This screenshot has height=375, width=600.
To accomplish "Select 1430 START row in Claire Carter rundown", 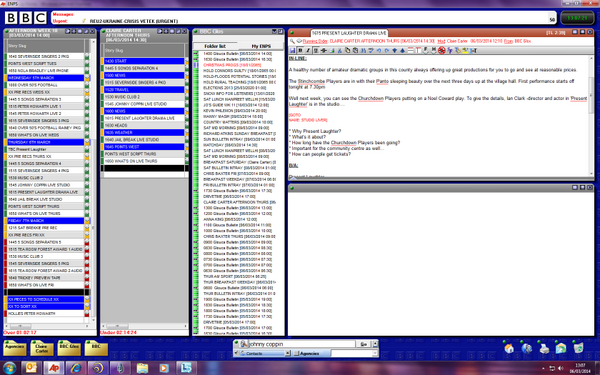I will tap(145, 61).
